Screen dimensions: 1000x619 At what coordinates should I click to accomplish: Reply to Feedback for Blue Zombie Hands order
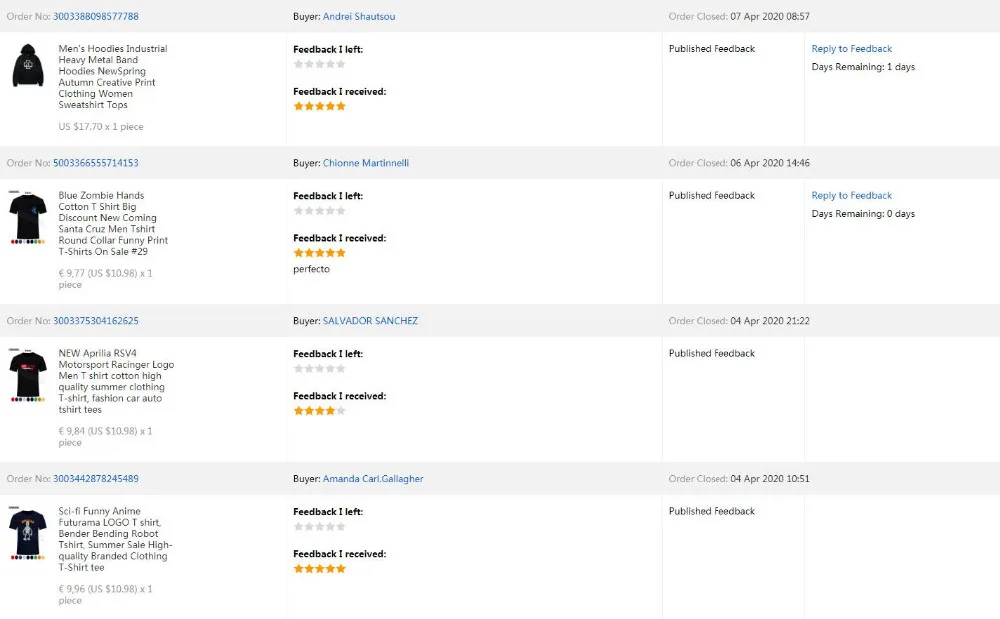(851, 196)
